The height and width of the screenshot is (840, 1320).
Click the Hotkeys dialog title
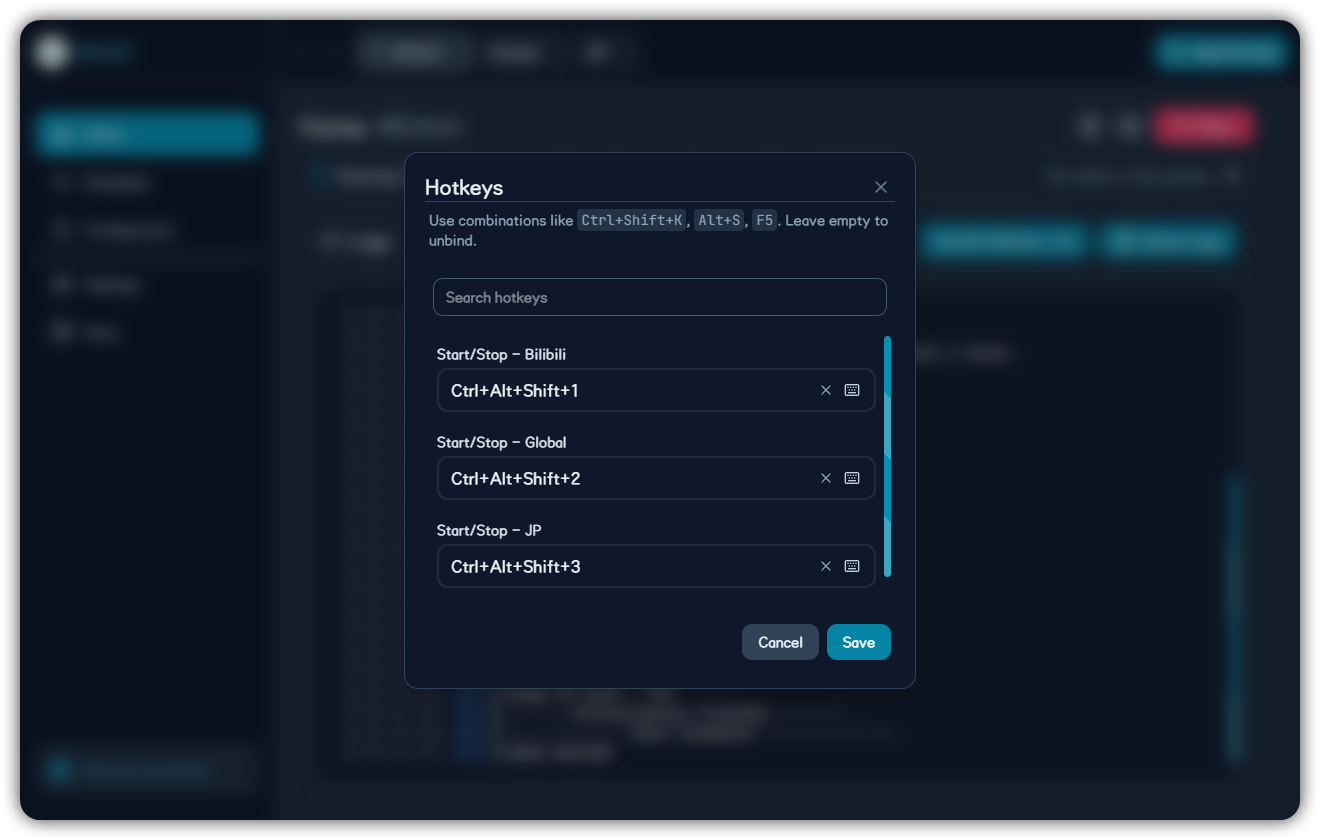tap(464, 187)
